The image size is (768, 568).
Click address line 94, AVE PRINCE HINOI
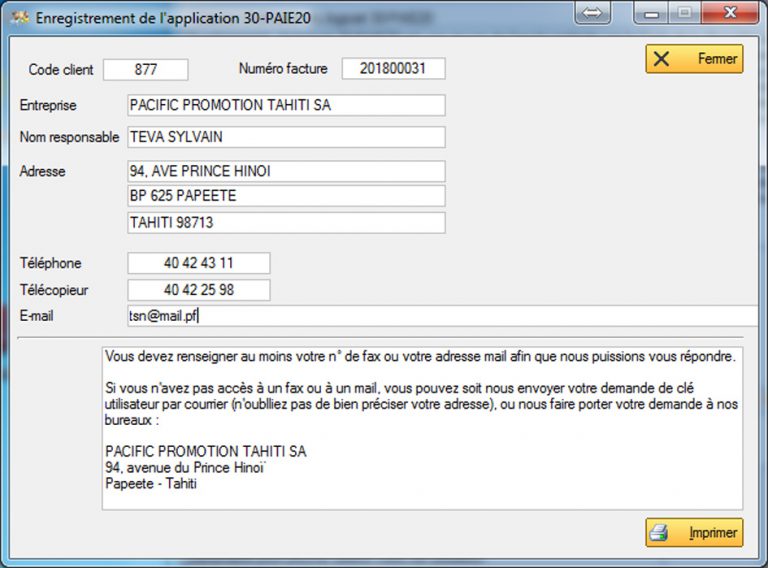[x=286, y=171]
